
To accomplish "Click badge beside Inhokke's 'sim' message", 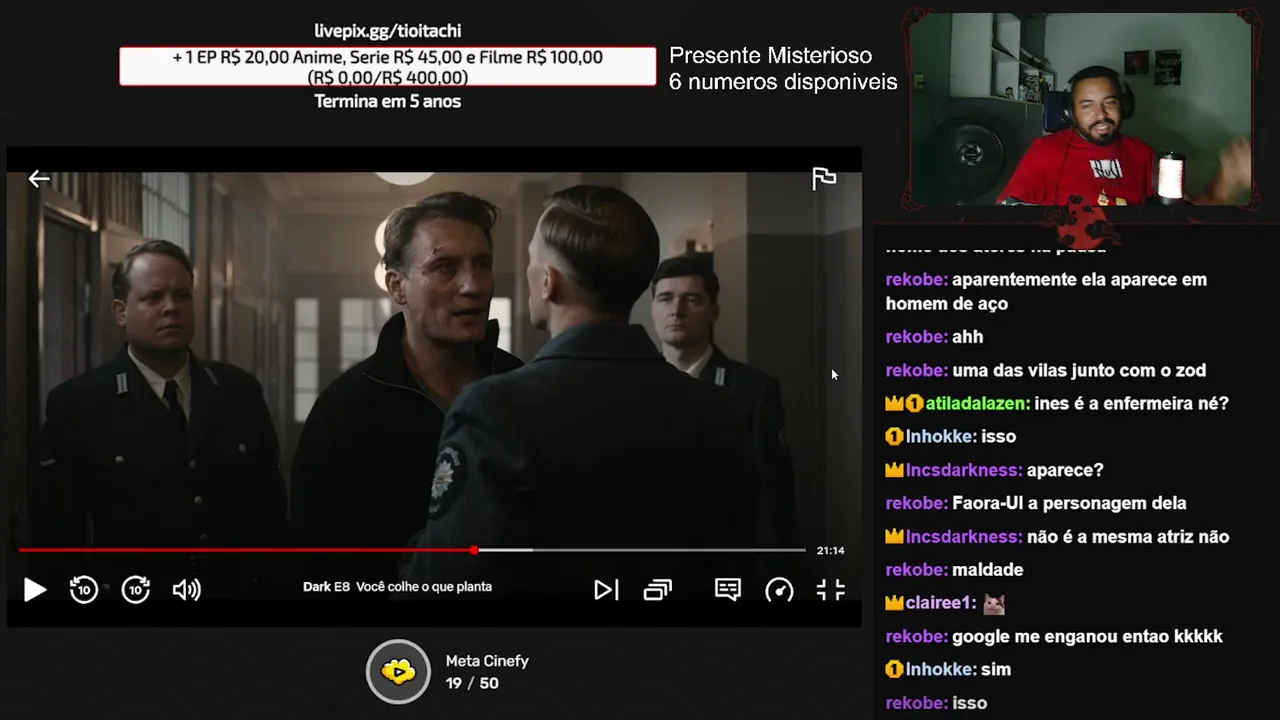I will click(x=894, y=669).
